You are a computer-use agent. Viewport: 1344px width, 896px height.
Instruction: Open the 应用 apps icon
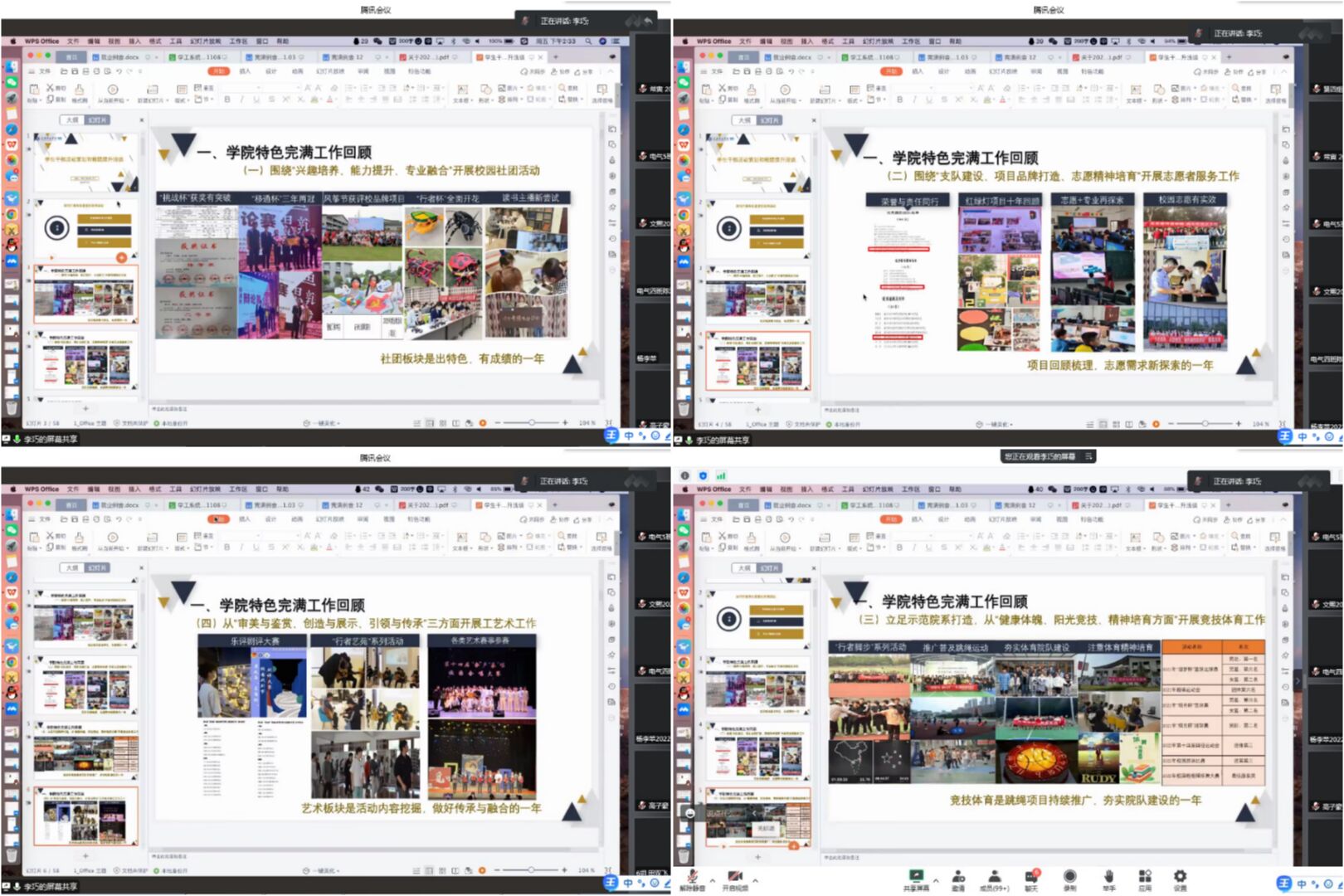[1145, 877]
